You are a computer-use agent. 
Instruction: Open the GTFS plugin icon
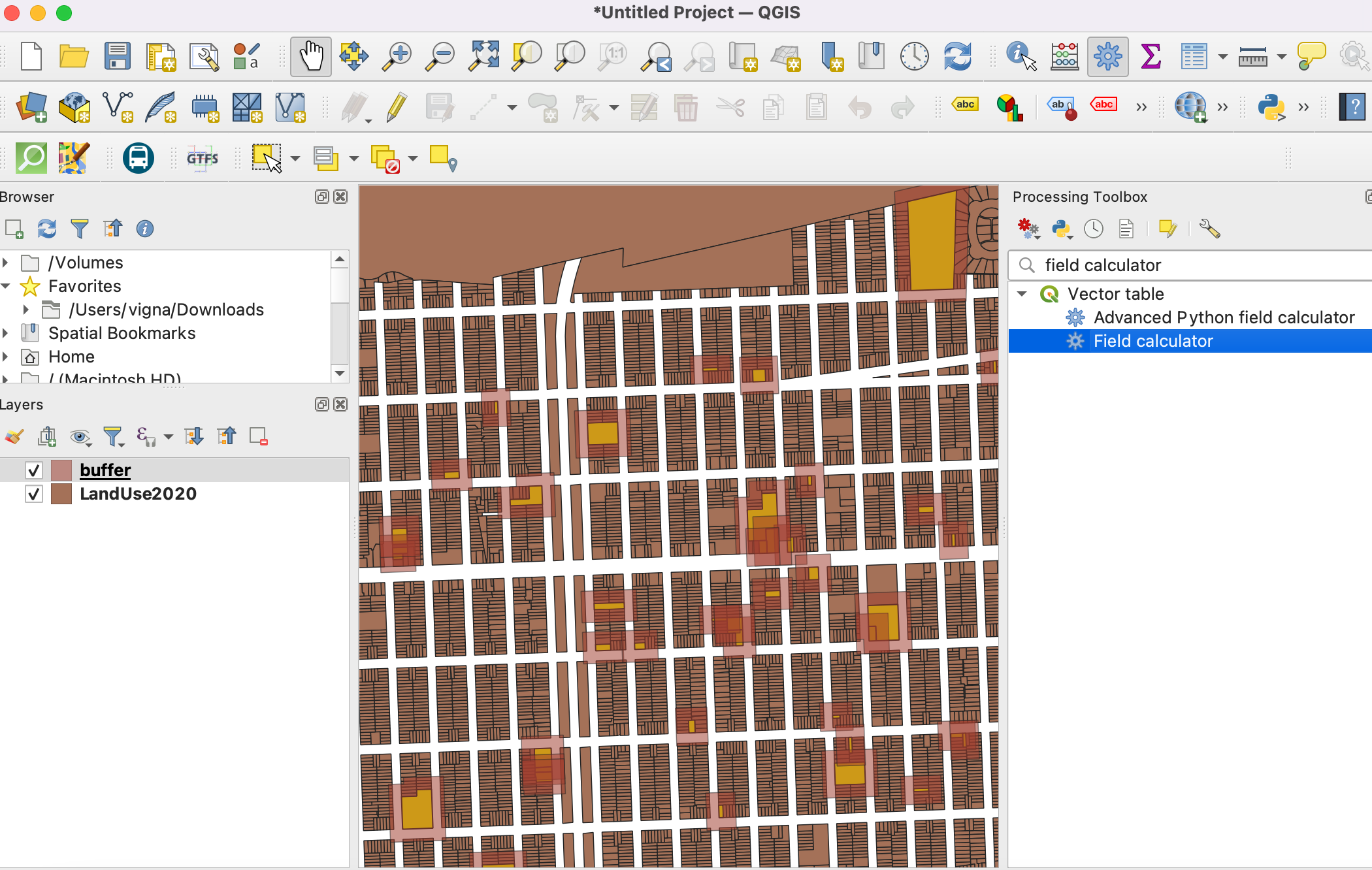(202, 159)
